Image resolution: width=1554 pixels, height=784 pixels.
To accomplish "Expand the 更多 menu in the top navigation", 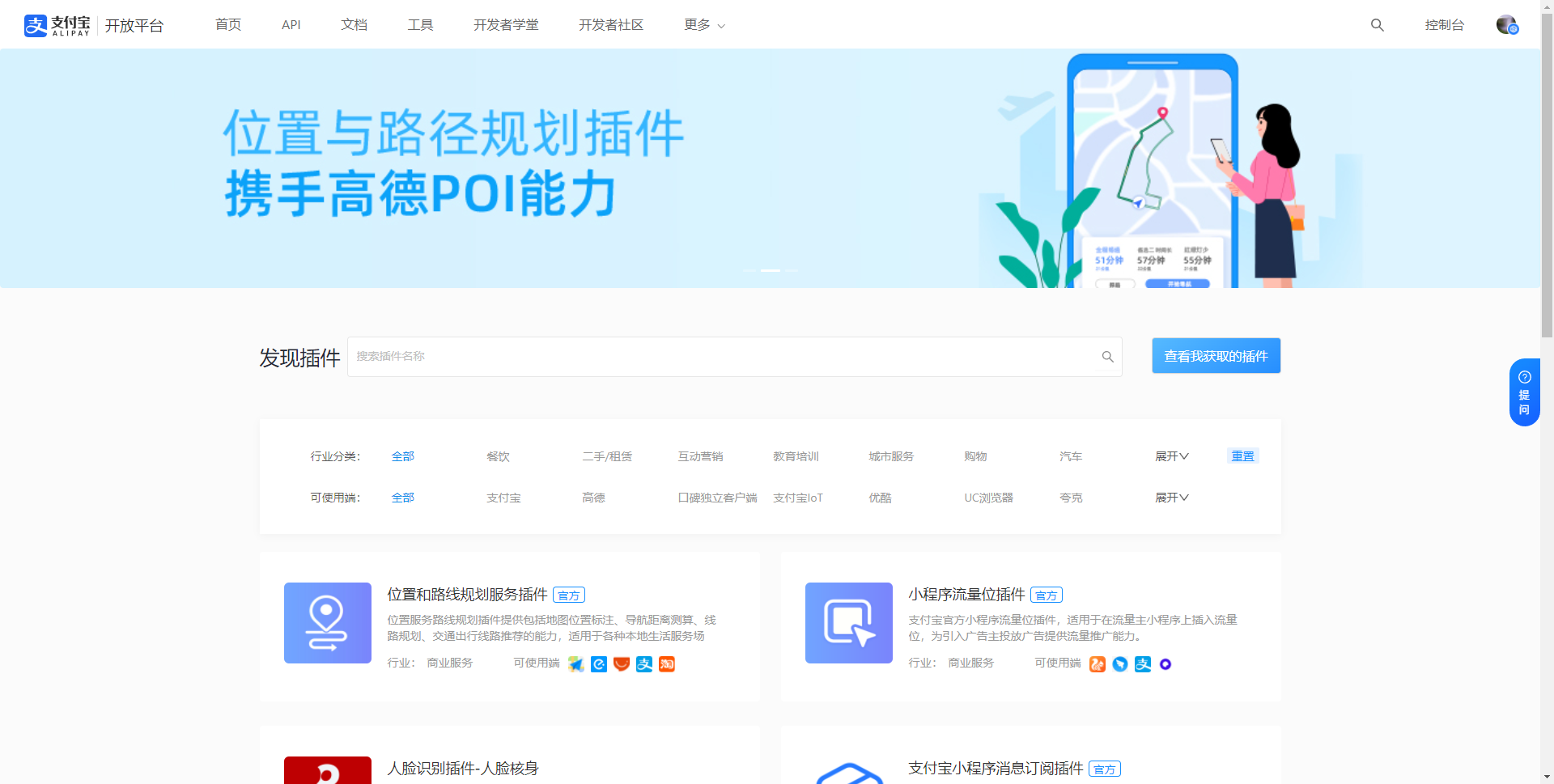I will click(x=704, y=25).
